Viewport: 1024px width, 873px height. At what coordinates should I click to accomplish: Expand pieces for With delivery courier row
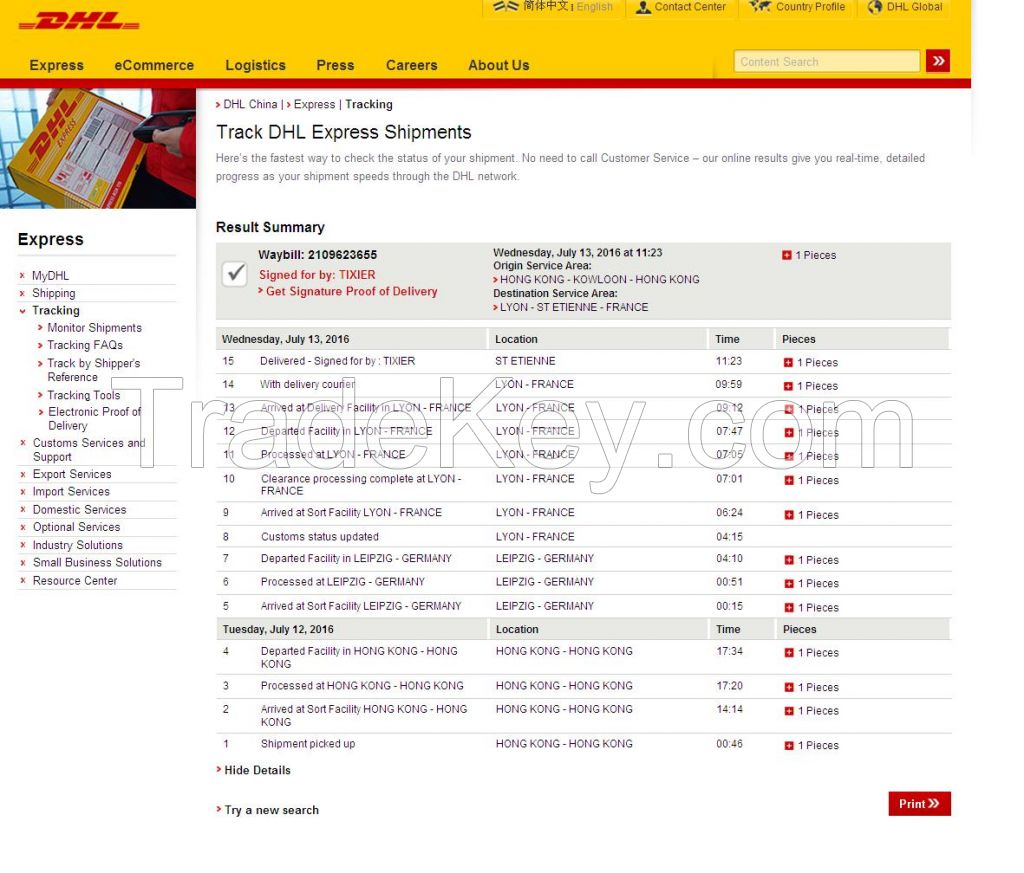coord(788,386)
